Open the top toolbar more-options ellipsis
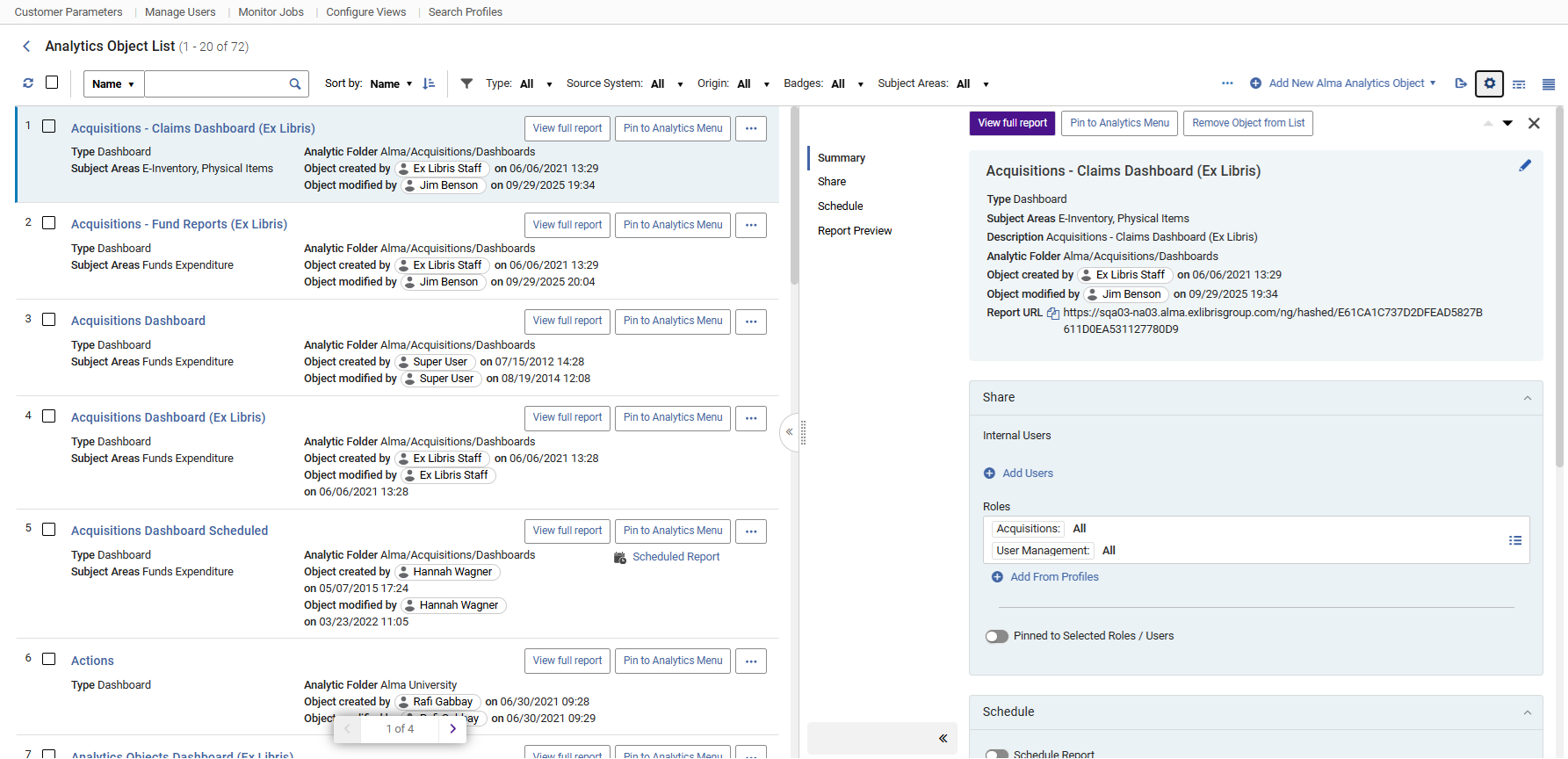 point(1227,83)
